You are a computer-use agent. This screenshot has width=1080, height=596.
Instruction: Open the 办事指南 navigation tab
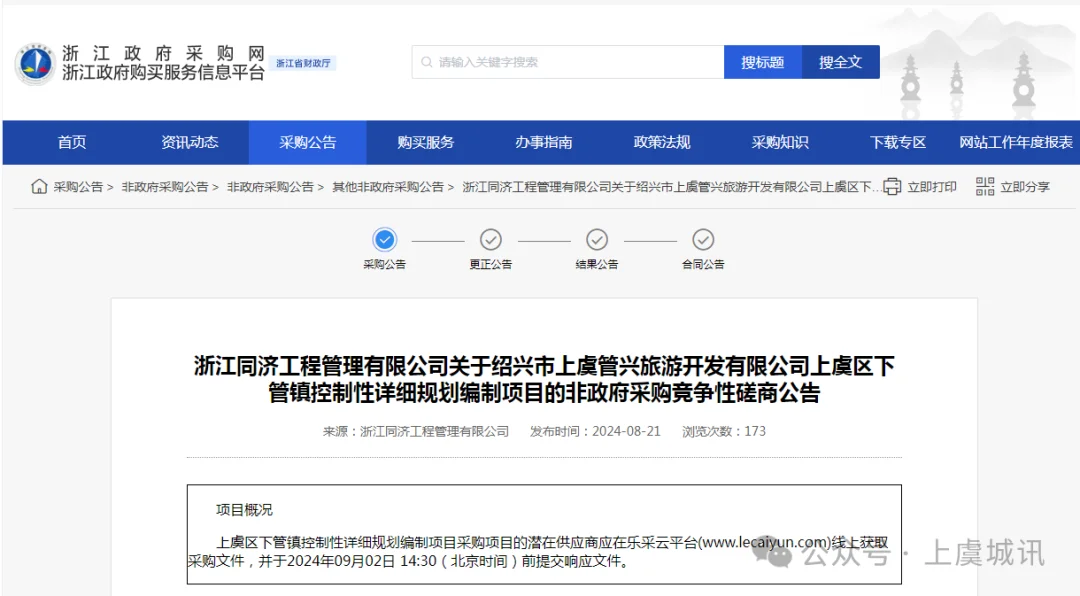pyautogui.click(x=543, y=143)
